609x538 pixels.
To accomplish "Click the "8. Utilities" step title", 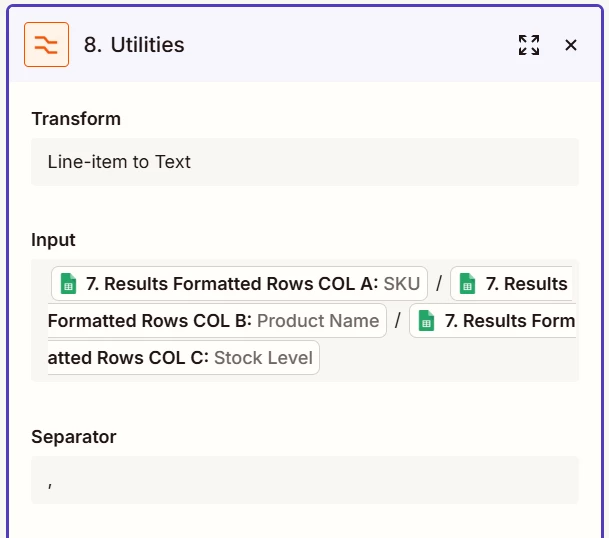I will click(x=134, y=45).
